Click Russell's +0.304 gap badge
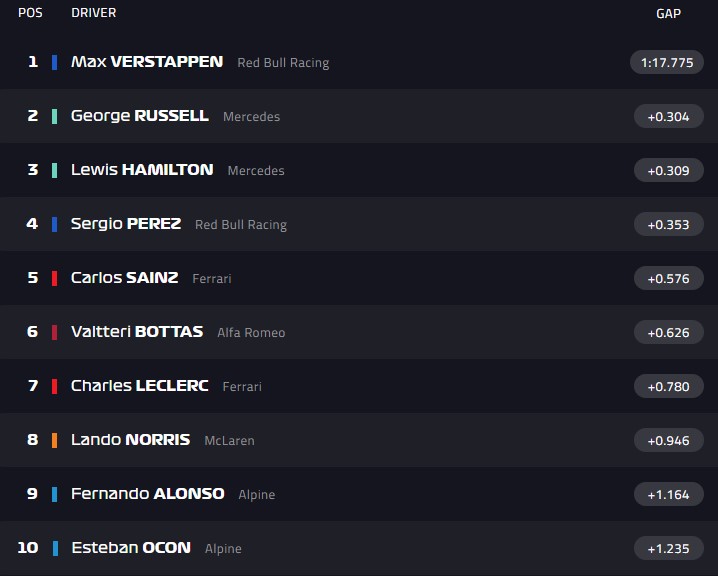The height and width of the screenshot is (576, 718). (668, 116)
